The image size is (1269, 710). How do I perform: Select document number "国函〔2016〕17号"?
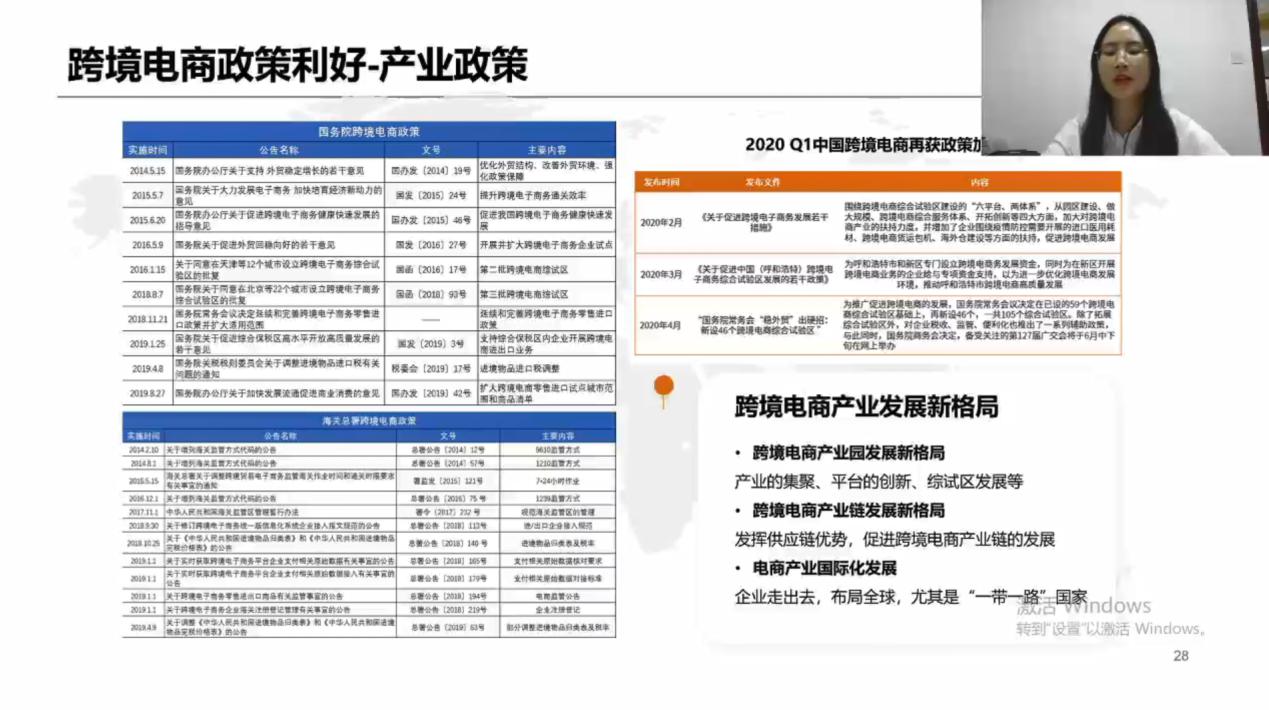[x=431, y=269]
